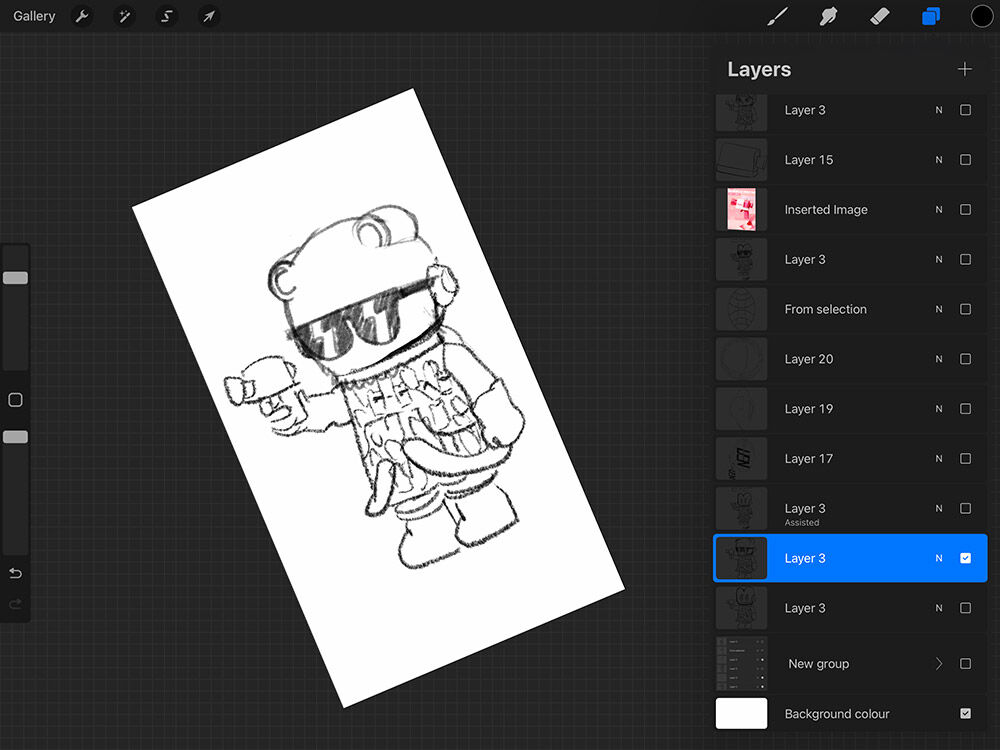Open blend mode N for Layer 17
The image size is (1000, 750).
[x=938, y=459]
